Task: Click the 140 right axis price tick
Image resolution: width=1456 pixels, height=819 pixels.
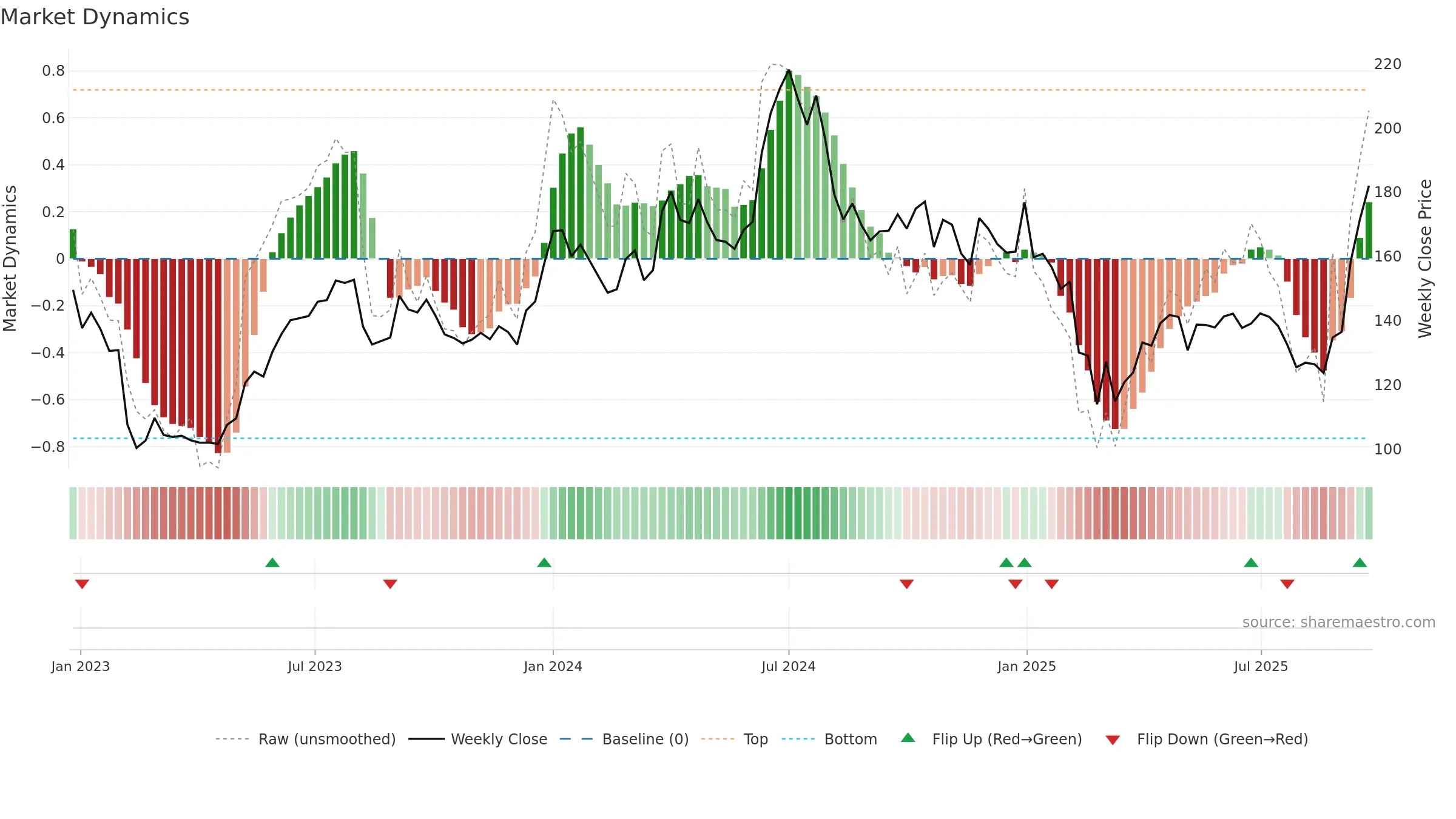Action: pos(1387,321)
